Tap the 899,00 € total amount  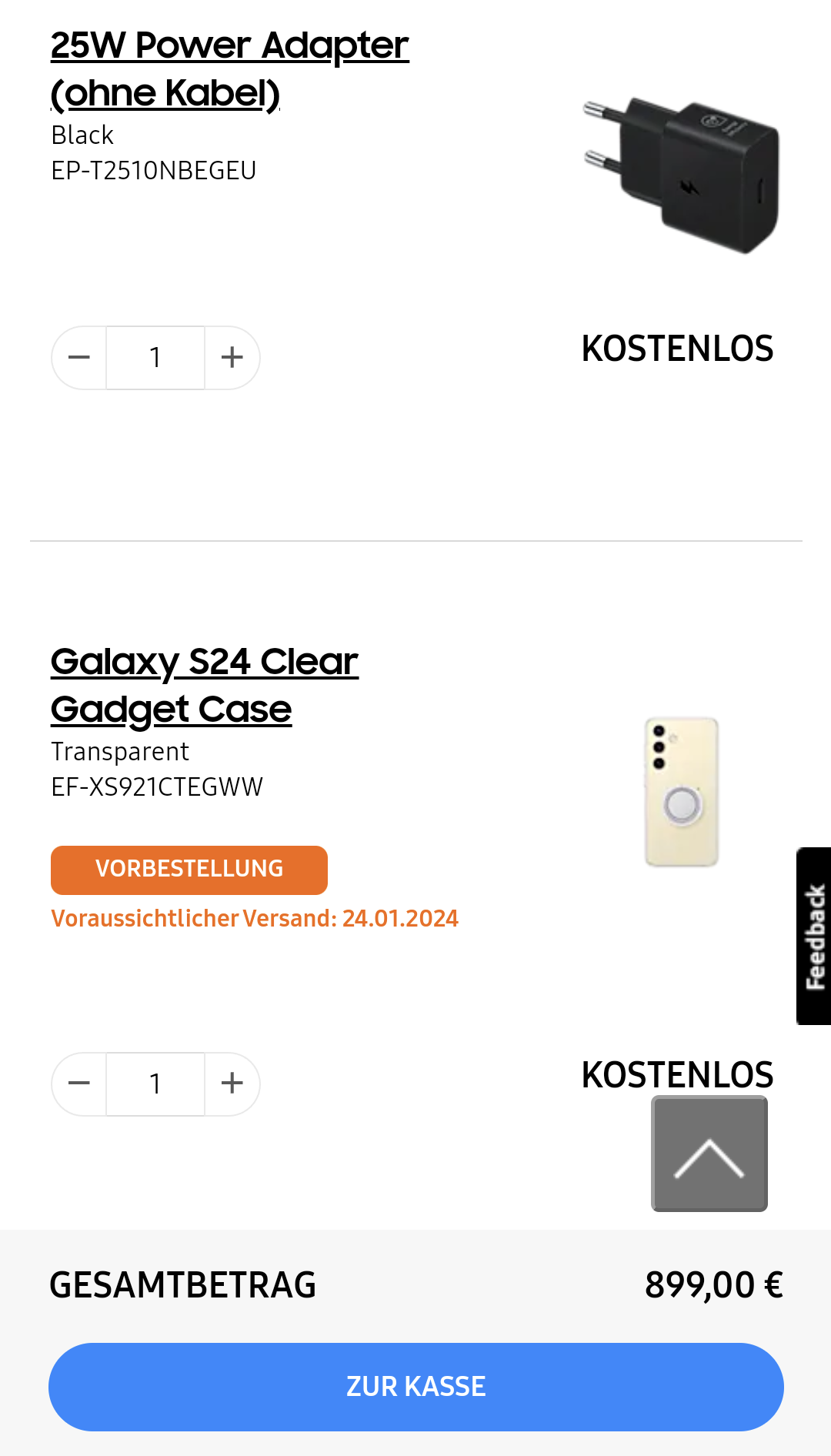coord(714,1284)
